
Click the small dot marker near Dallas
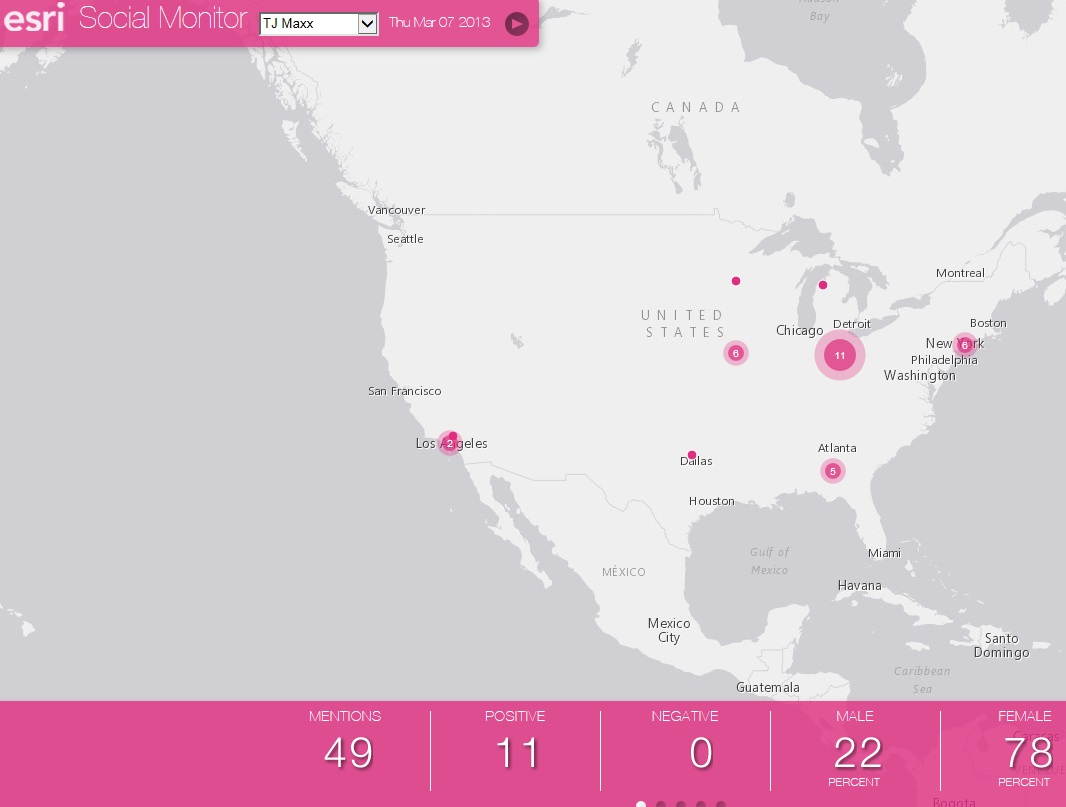[692, 454]
